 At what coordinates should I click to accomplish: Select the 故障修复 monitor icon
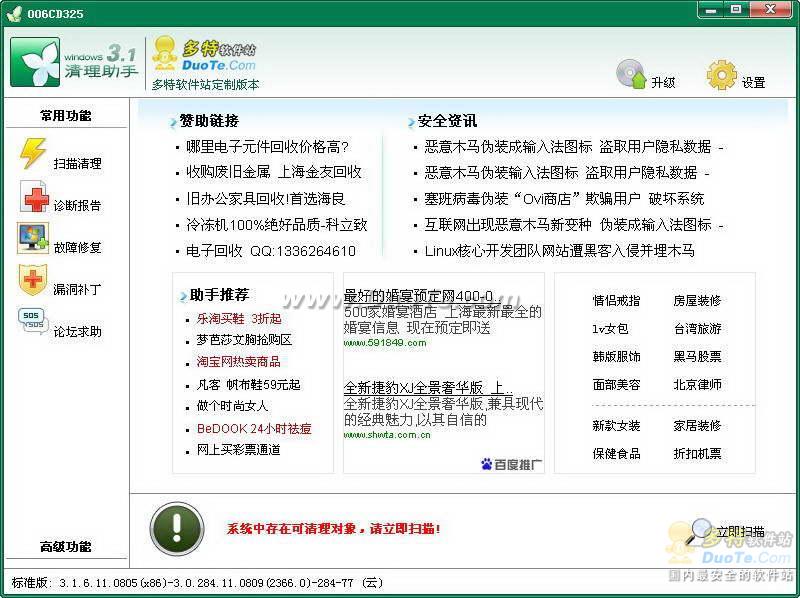click(x=33, y=238)
